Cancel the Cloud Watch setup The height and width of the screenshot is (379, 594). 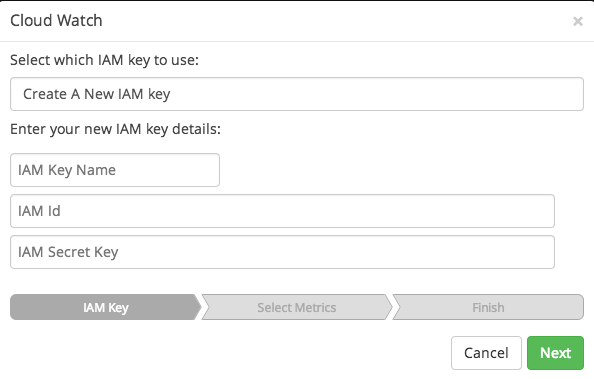[x=486, y=353]
